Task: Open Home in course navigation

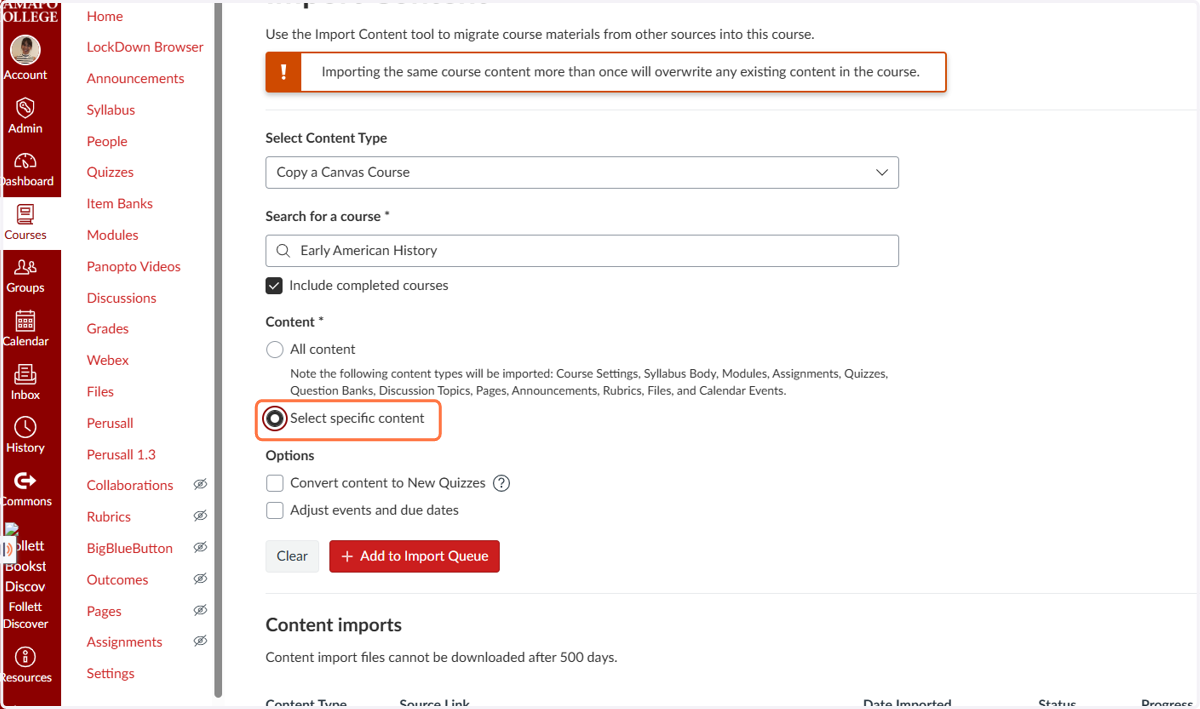Action: (x=105, y=16)
